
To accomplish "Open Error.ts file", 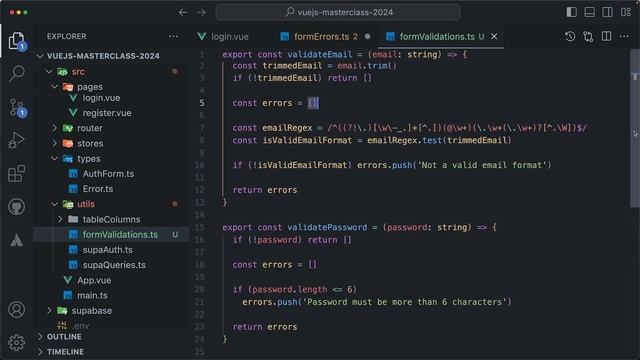I will pyautogui.click(x=98, y=189).
